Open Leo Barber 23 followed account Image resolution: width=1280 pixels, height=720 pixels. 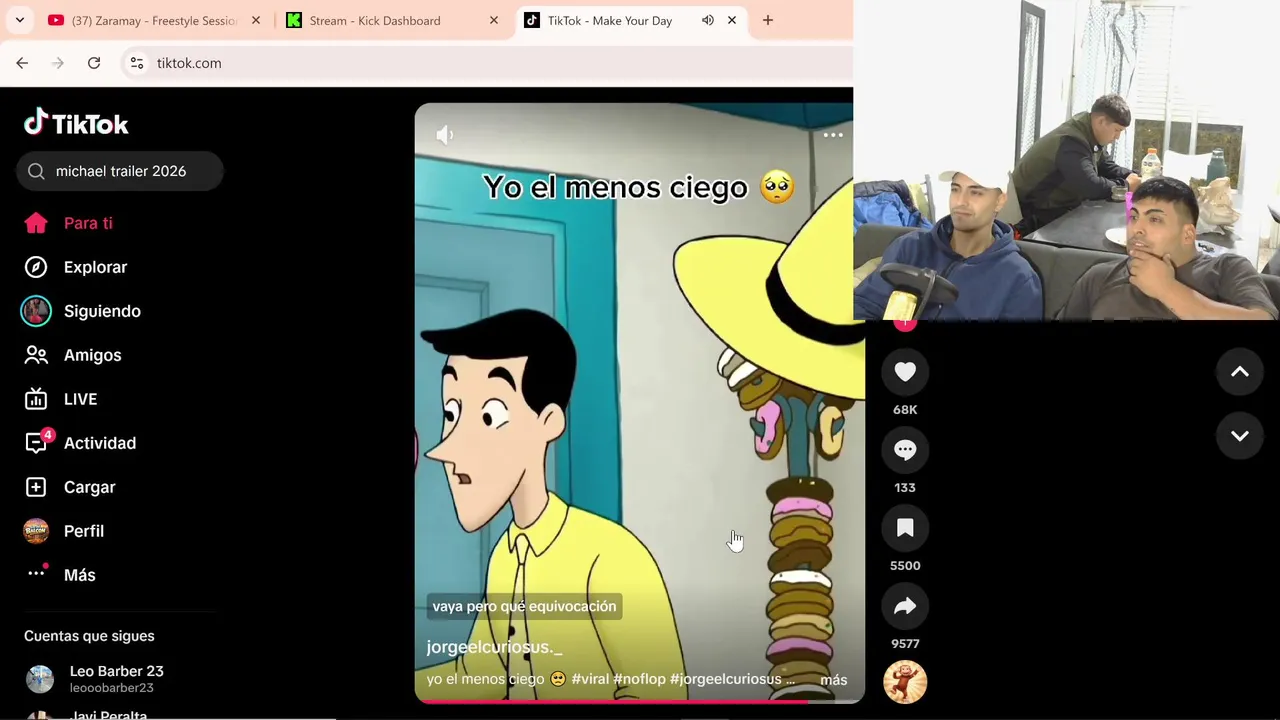coord(117,679)
